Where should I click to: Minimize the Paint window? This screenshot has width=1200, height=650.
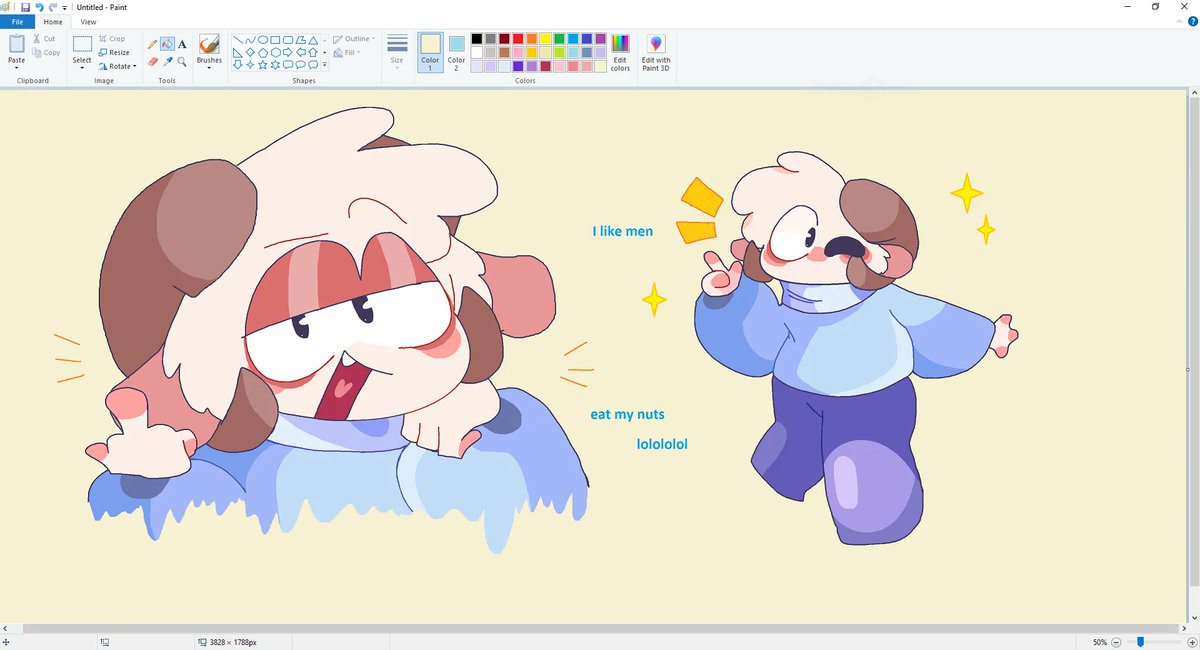tap(1127, 7)
